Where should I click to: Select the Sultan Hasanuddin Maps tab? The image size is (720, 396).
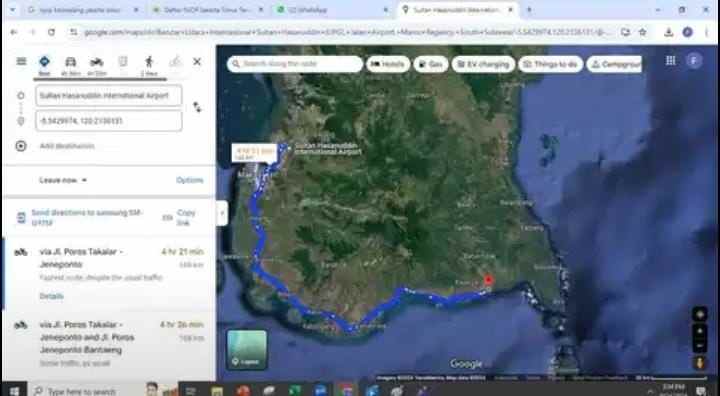pyautogui.click(x=457, y=10)
